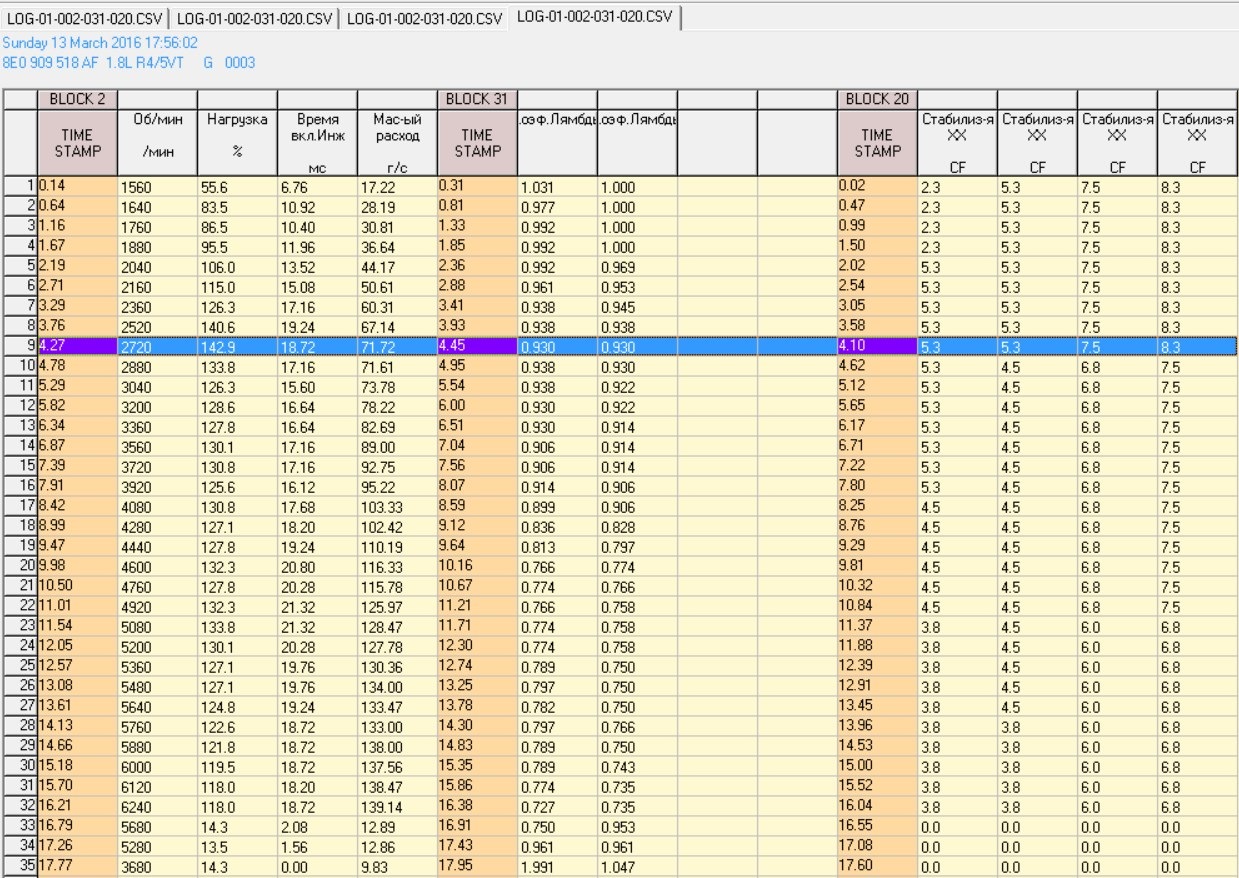Select the highlighted BLOCK 20 time stamp 4.10
The image size is (1239, 878).
point(877,347)
